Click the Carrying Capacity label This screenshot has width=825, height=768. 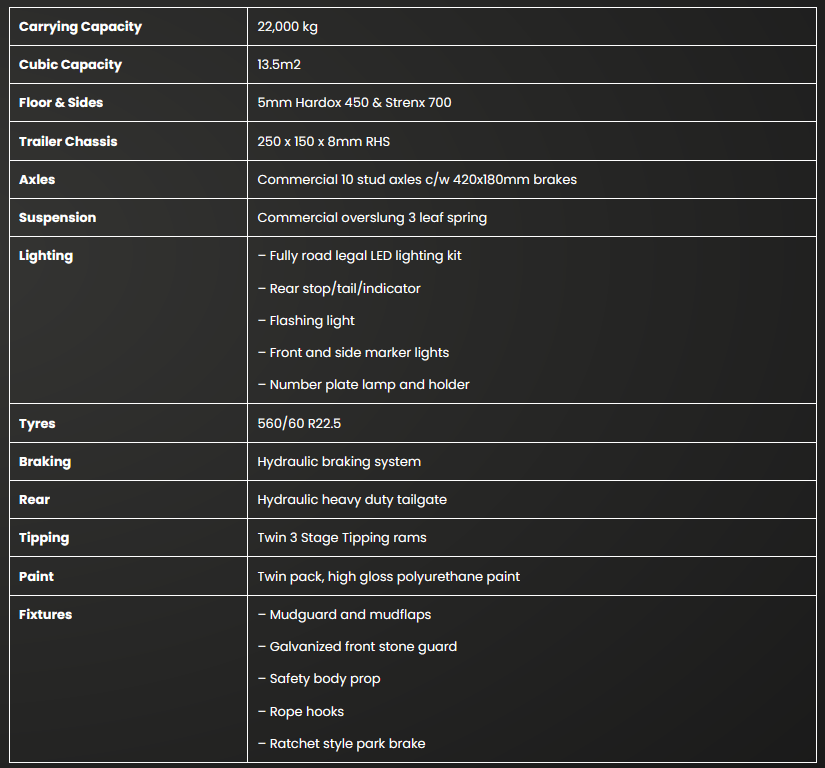pos(80,27)
